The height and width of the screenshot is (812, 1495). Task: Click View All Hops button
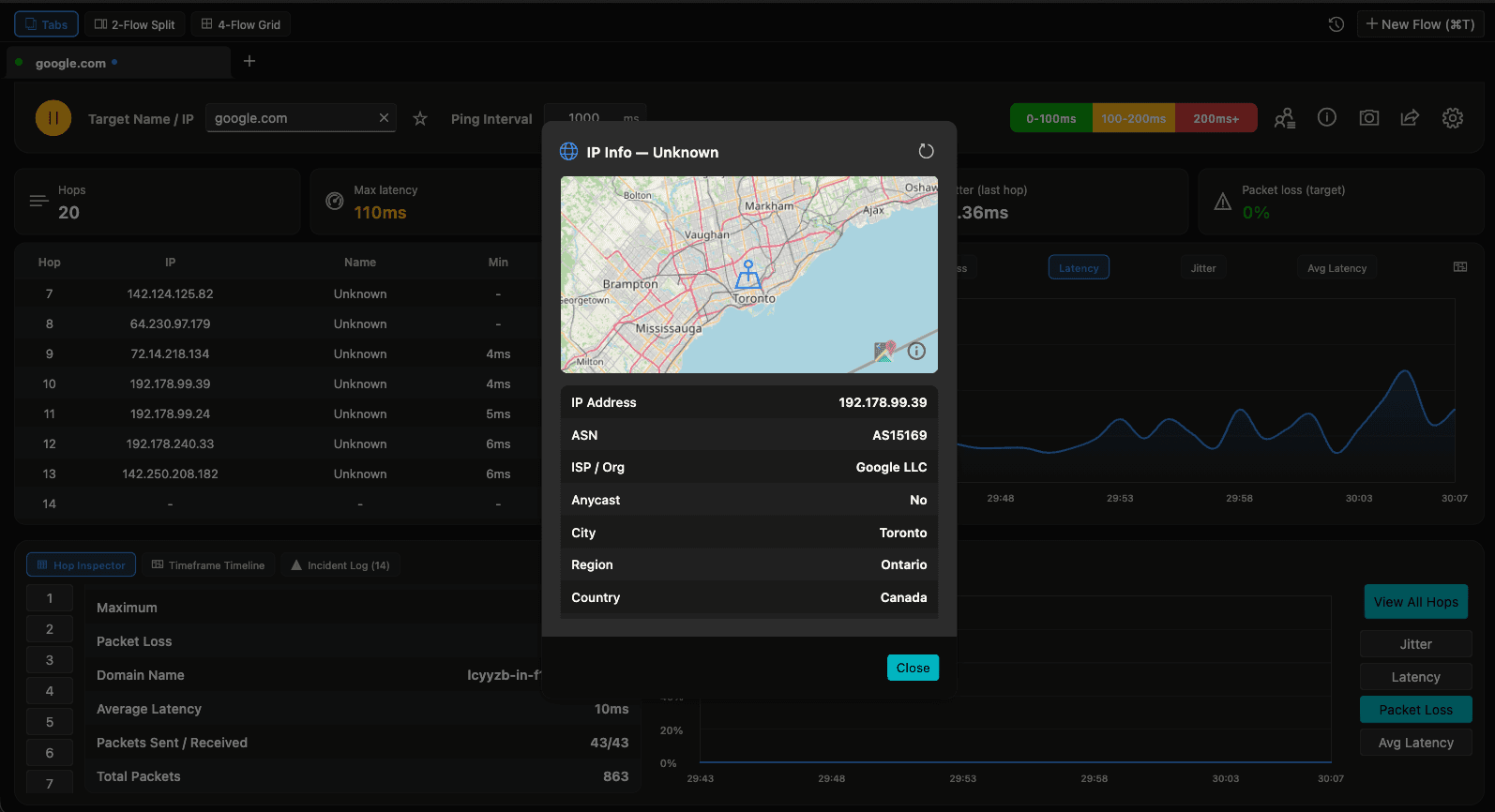pyautogui.click(x=1416, y=602)
